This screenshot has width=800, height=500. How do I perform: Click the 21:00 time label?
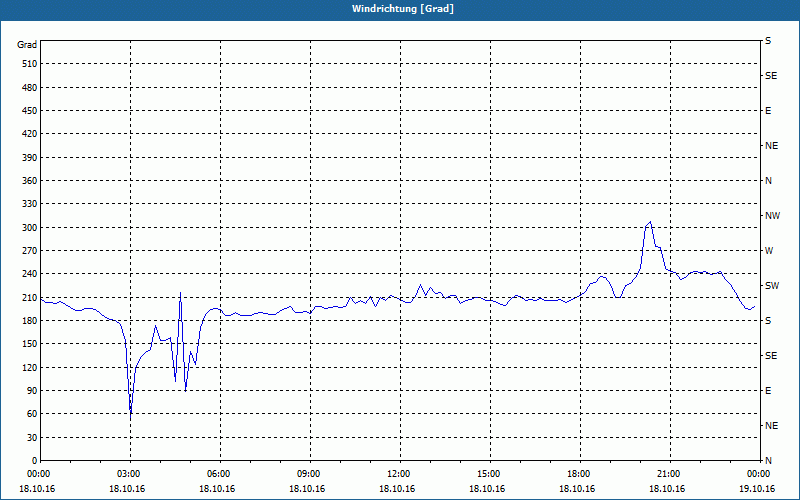(670, 474)
